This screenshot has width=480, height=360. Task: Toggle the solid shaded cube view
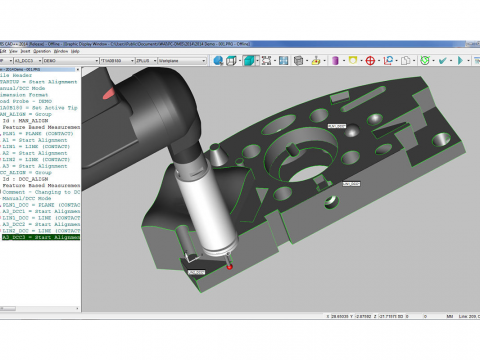point(249,61)
